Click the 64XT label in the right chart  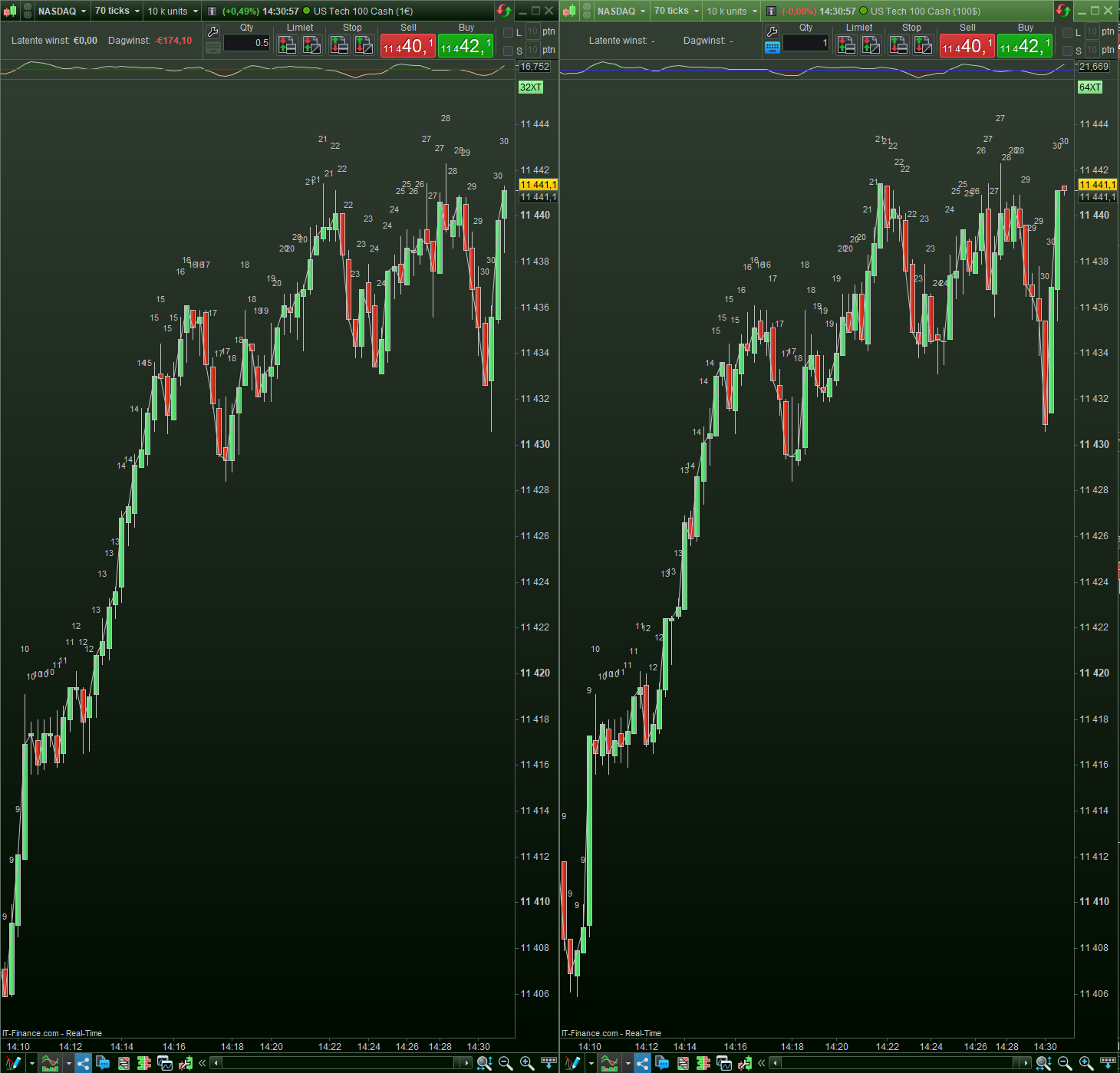tap(1090, 87)
